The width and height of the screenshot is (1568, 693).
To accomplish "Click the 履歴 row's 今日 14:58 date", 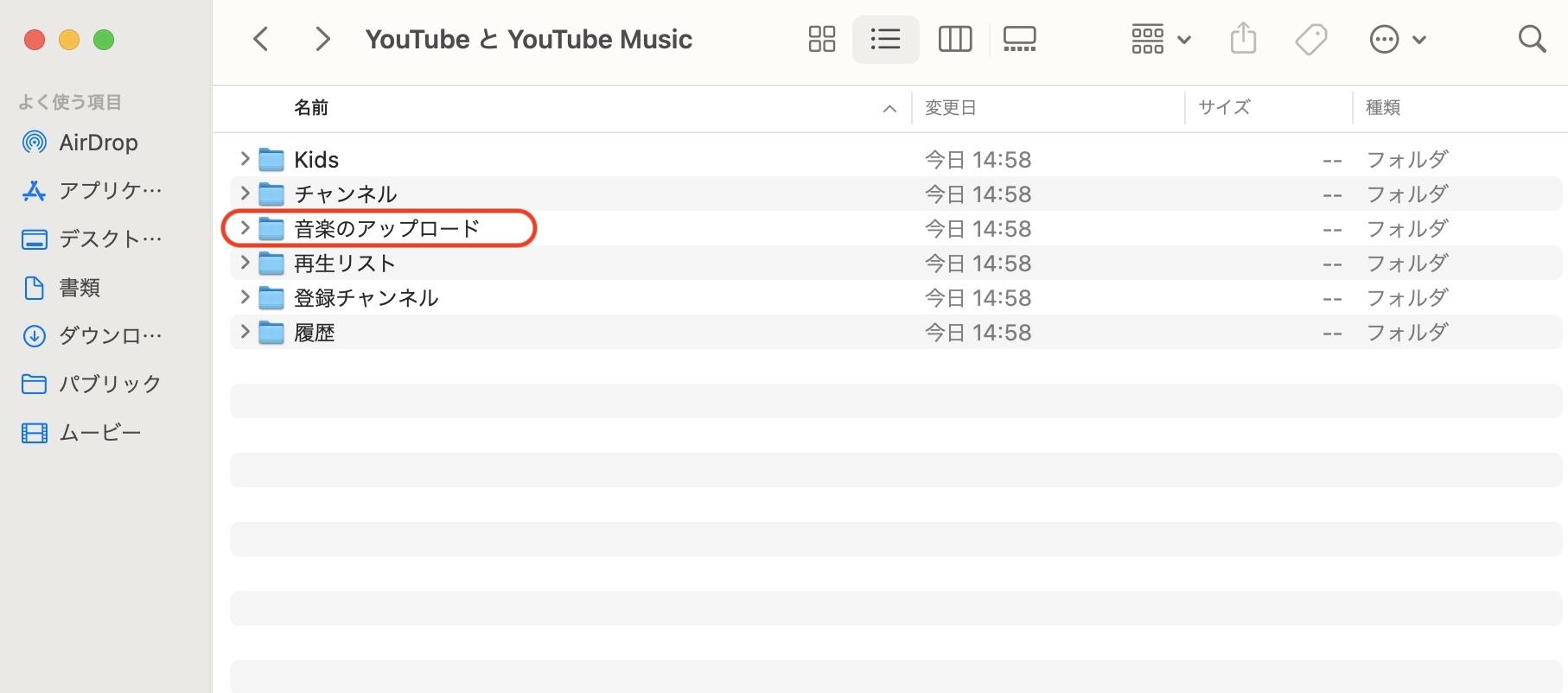I will pos(978,333).
